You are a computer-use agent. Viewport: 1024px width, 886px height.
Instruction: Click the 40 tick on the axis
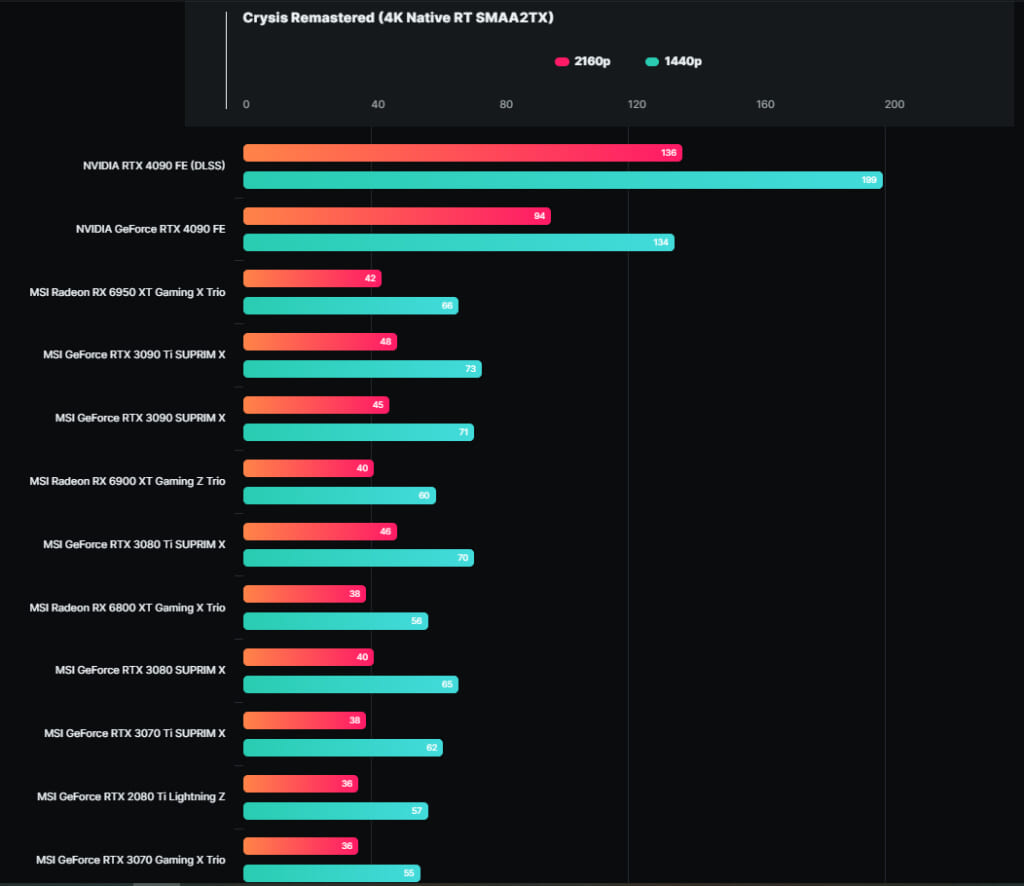(378, 104)
